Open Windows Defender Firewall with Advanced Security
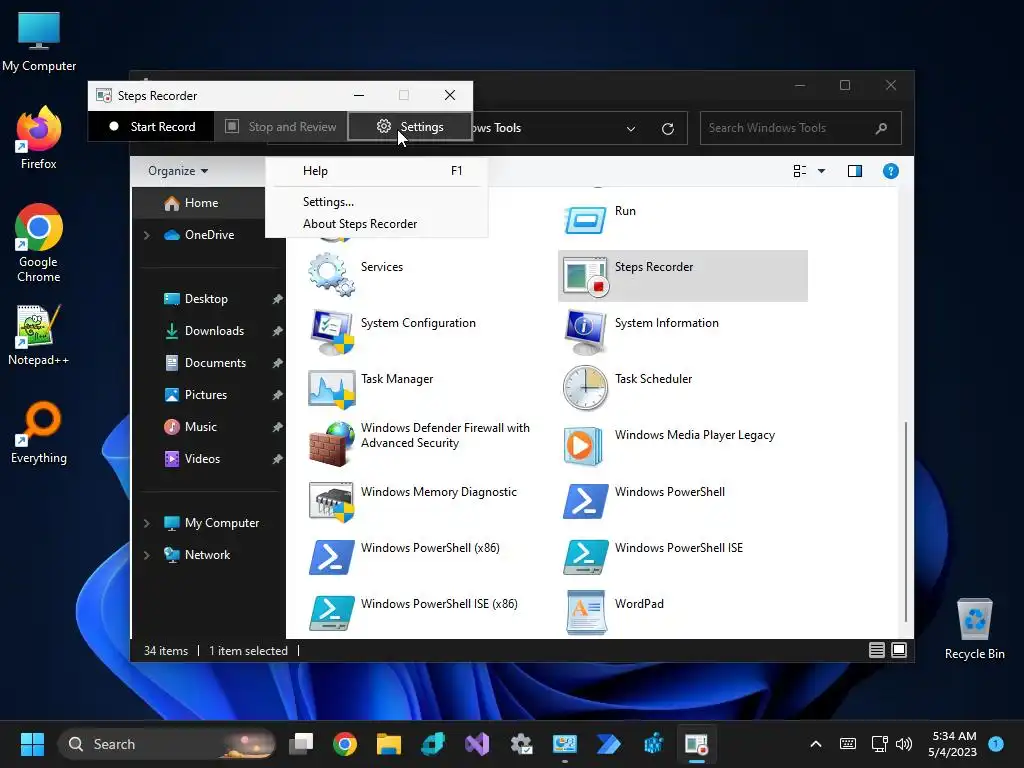Screen dimensions: 1024x768 coord(332,444)
